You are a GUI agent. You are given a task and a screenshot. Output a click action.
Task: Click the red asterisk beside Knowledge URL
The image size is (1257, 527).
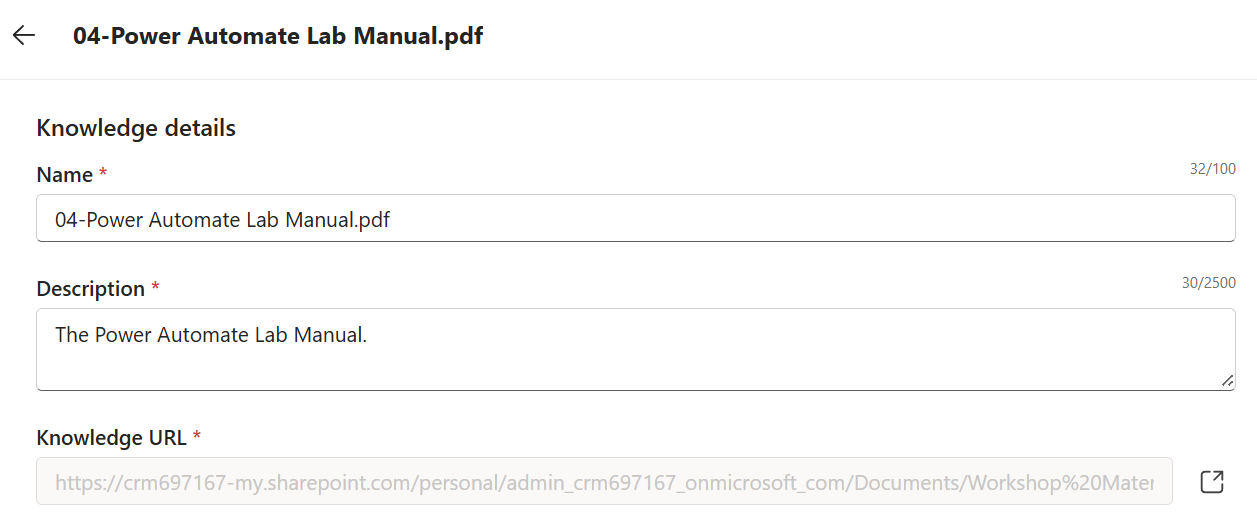197,438
